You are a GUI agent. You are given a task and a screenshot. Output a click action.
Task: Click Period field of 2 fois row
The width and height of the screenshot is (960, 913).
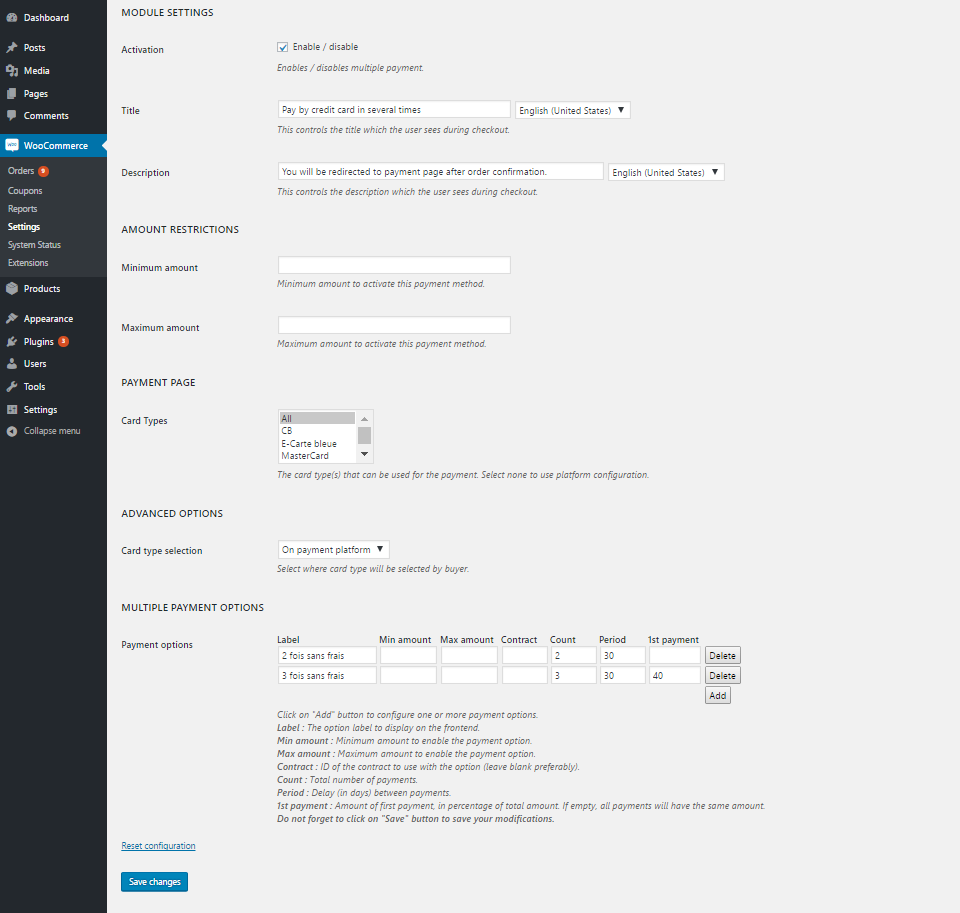623,655
